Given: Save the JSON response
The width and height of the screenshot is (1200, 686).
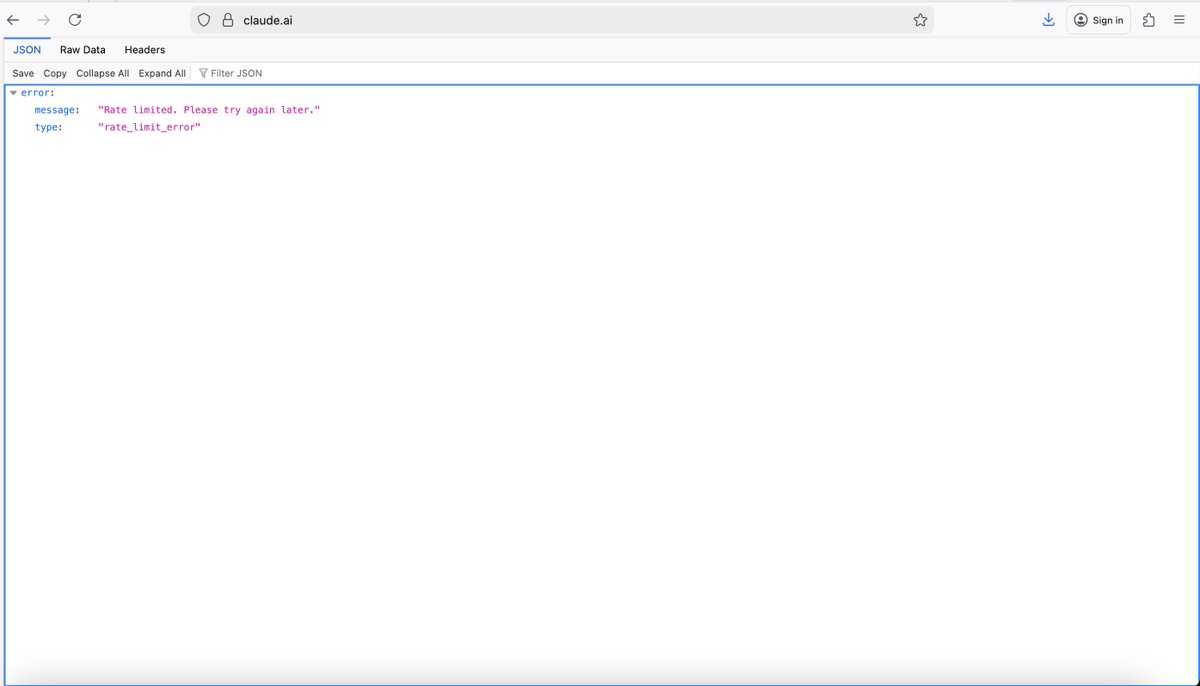Looking at the screenshot, I should (23, 73).
